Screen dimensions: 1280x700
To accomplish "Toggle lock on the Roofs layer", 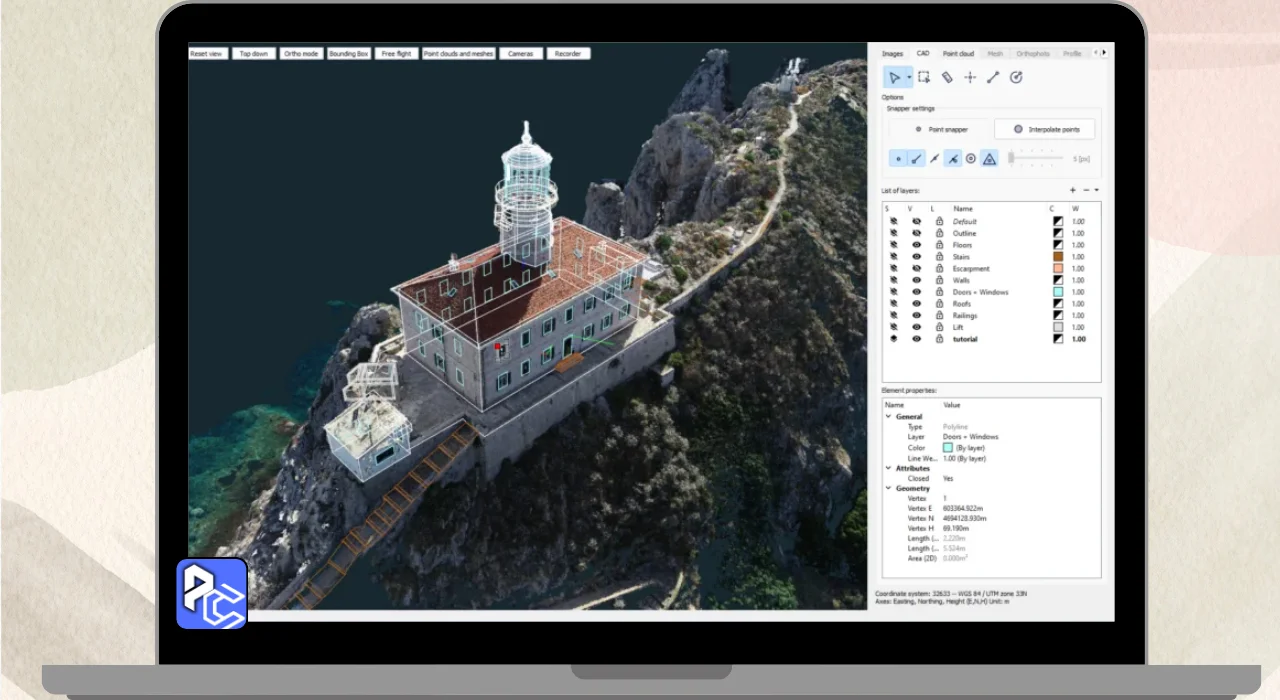I will point(939,304).
